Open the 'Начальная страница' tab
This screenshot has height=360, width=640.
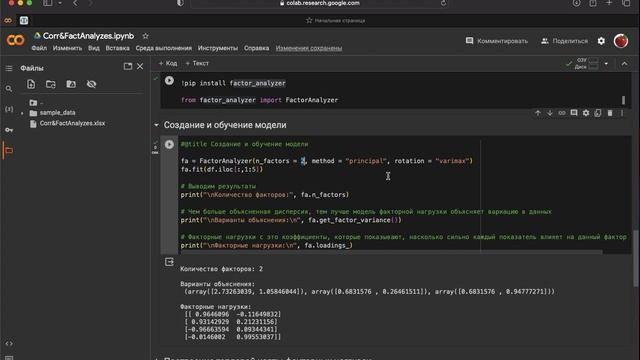336,20
